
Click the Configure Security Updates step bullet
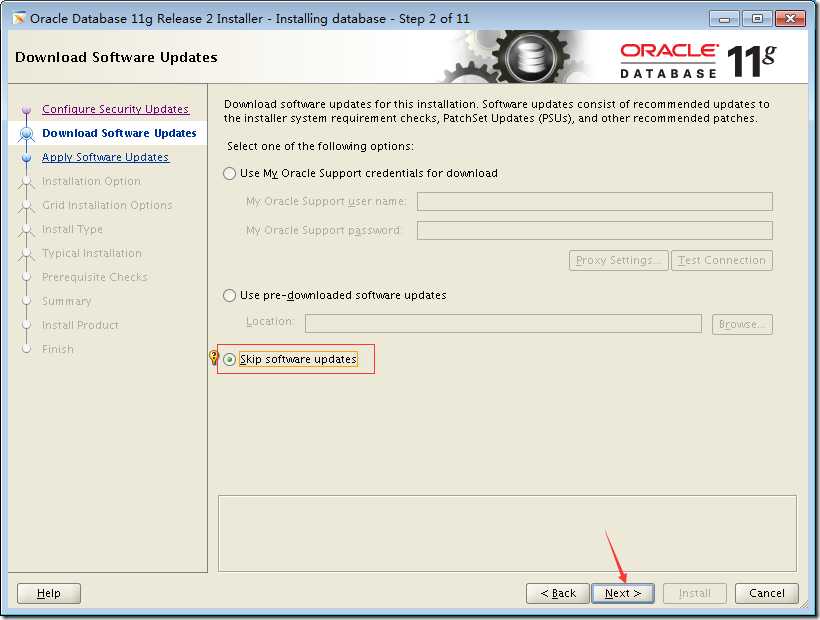point(26,110)
